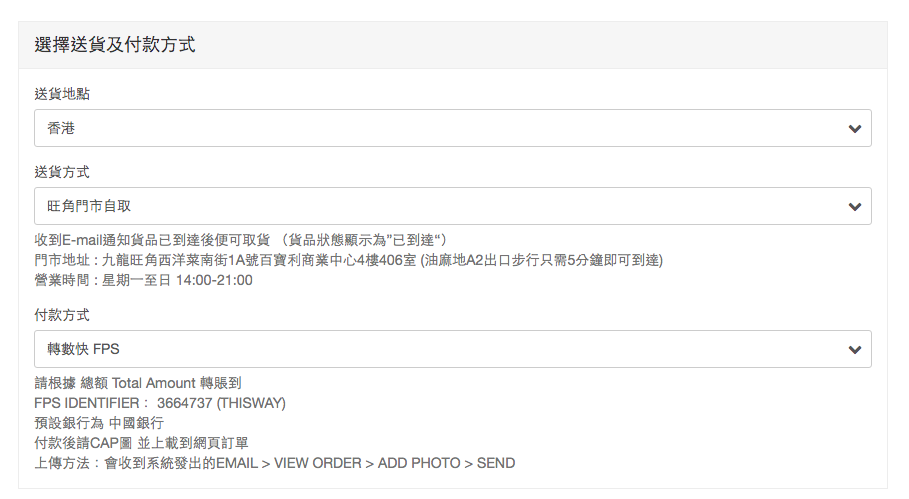Click the 上傳方法 upload instructions line
Viewport: 909px width, 499px height.
(274, 463)
